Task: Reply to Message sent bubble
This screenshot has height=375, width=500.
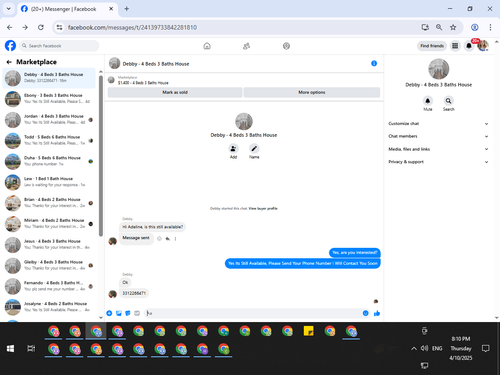Action: [168, 239]
